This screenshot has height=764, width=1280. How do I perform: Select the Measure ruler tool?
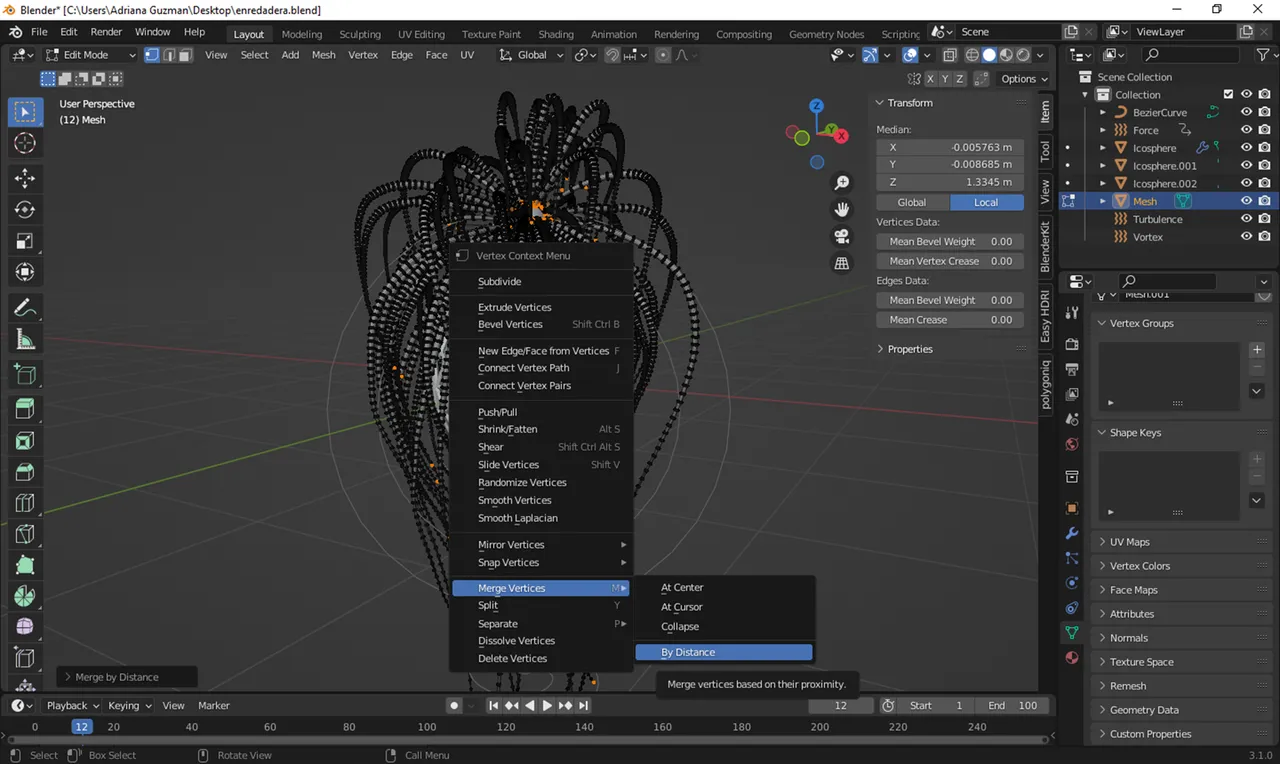point(25,340)
